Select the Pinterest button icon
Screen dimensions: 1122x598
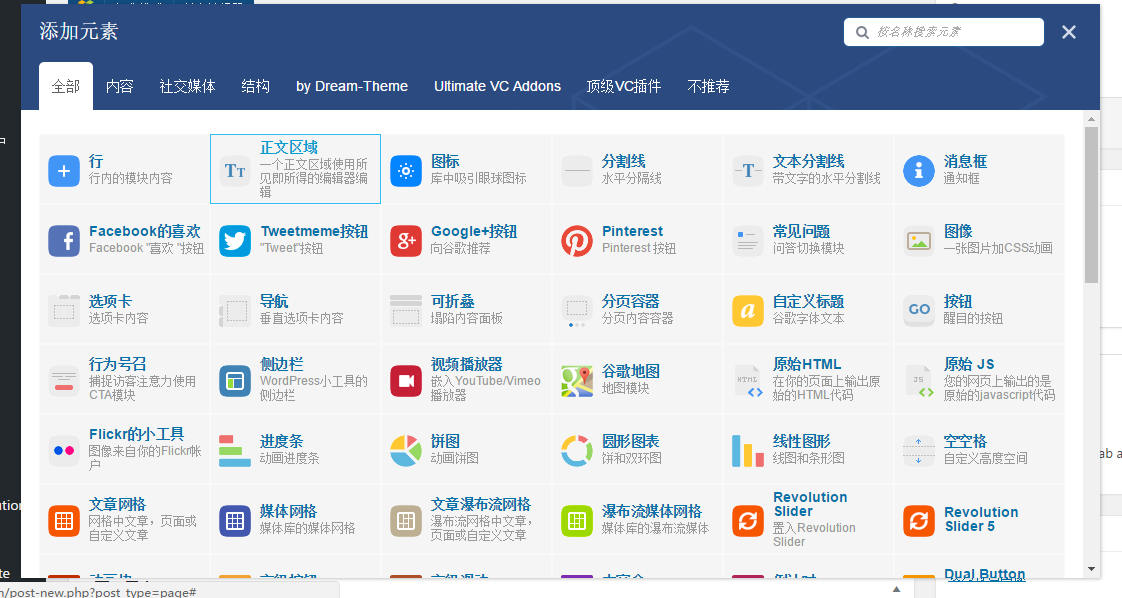point(577,240)
